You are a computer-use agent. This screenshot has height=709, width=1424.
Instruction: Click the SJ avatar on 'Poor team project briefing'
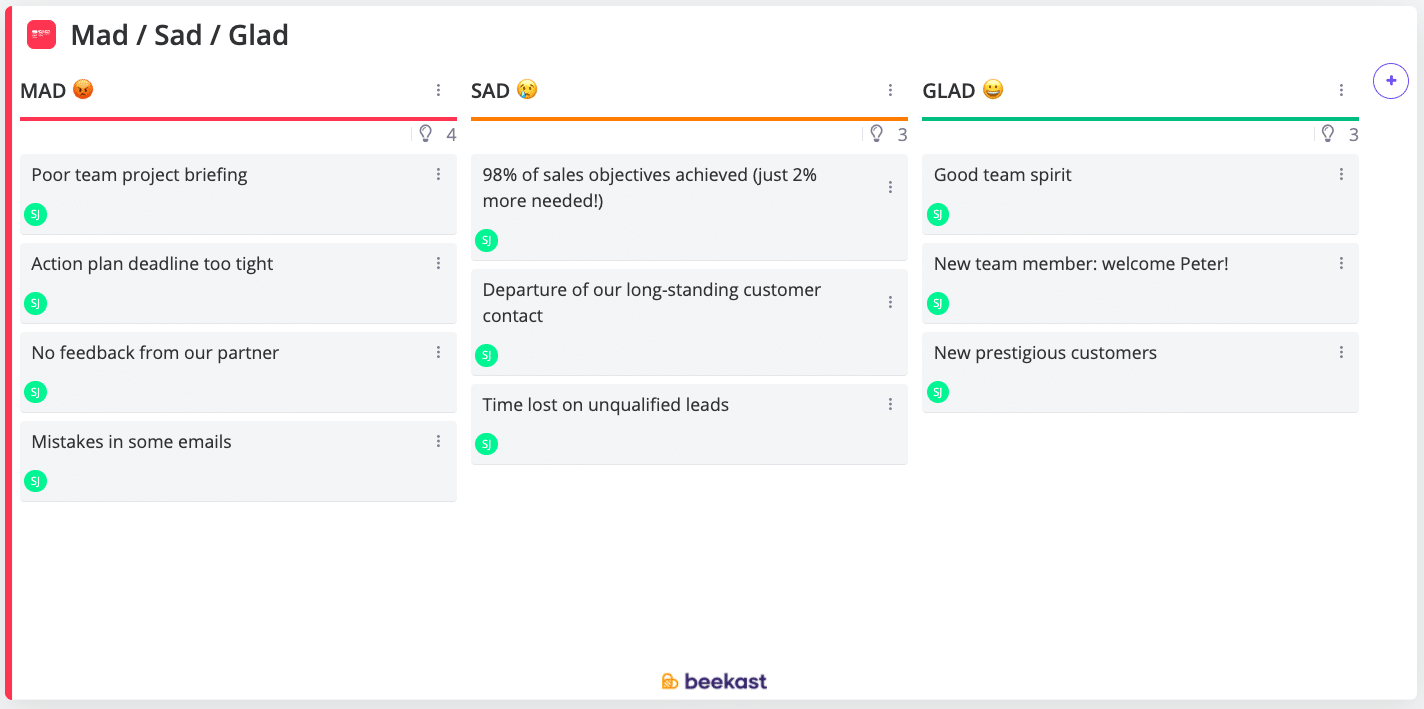[x=35, y=214]
